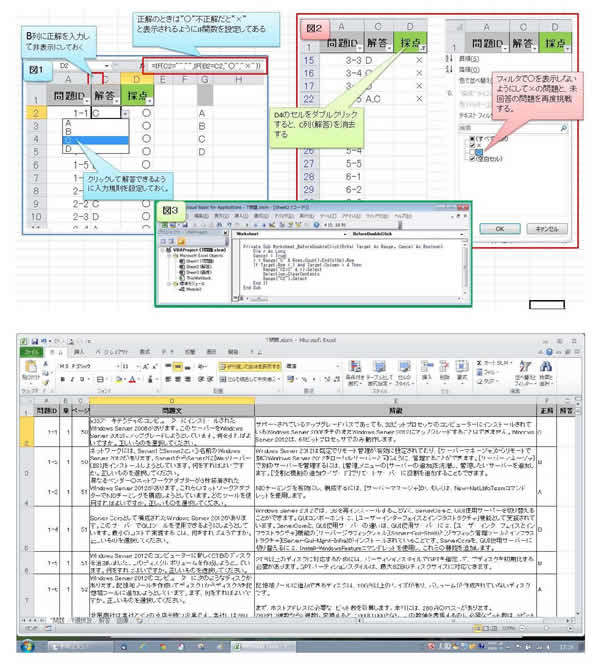The image size is (600, 664).
Task: Open the font size dropdown
Action: [138, 366]
